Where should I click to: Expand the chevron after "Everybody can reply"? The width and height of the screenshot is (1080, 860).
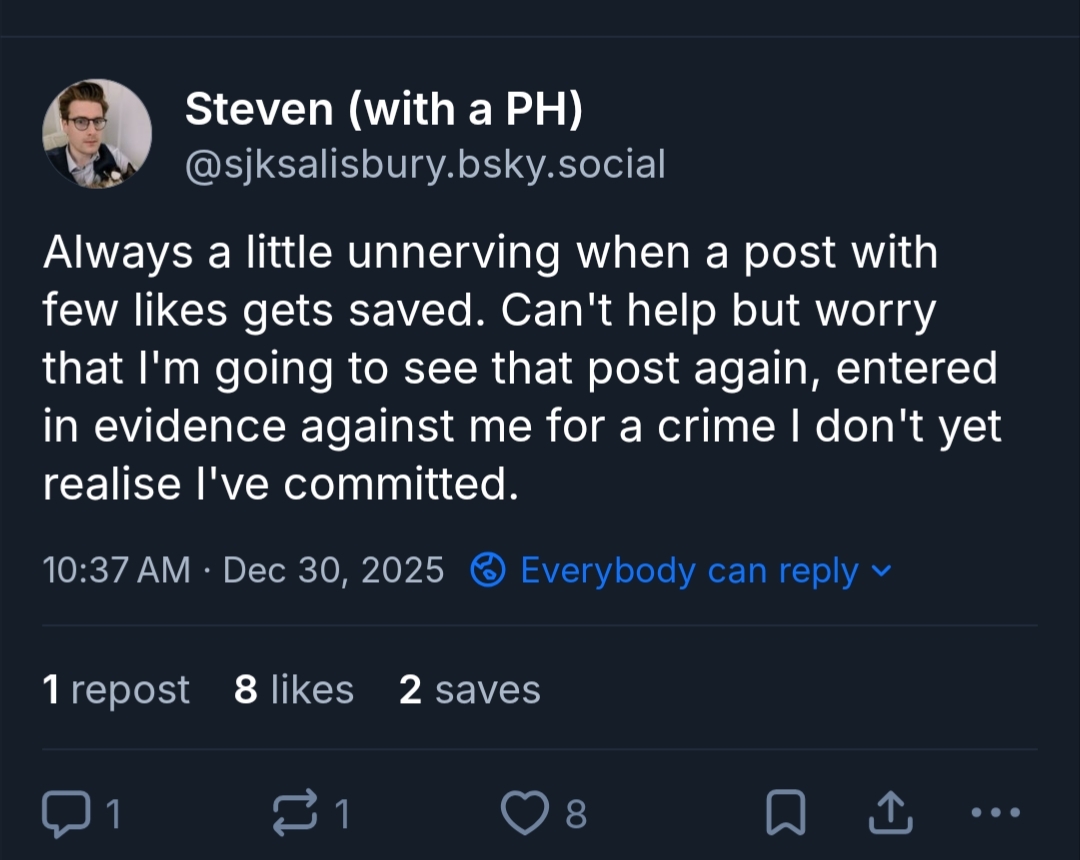click(x=880, y=571)
